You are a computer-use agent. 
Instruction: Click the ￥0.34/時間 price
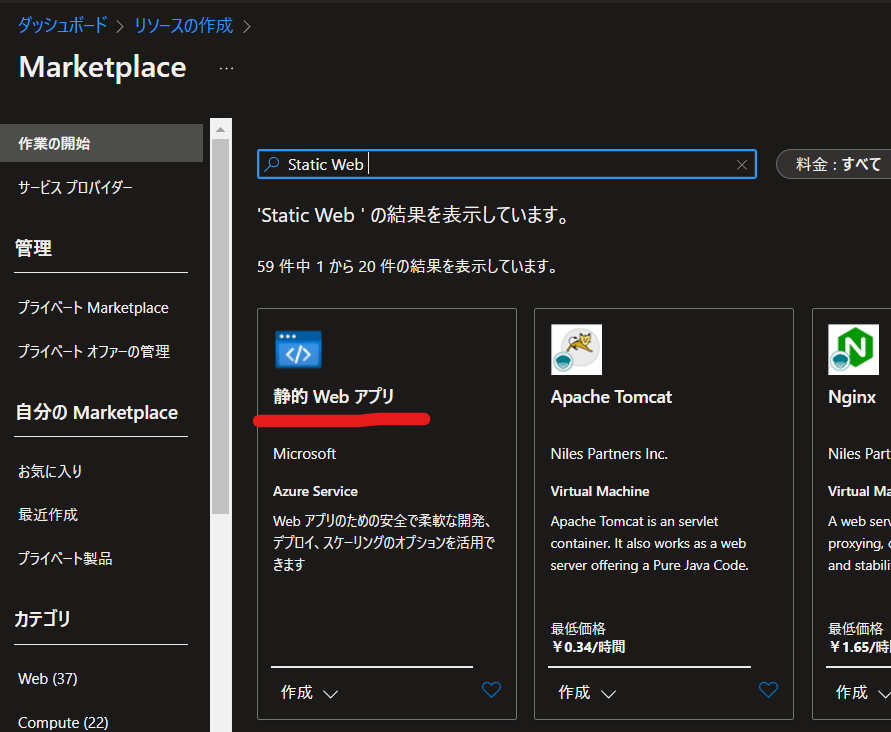click(x=588, y=647)
